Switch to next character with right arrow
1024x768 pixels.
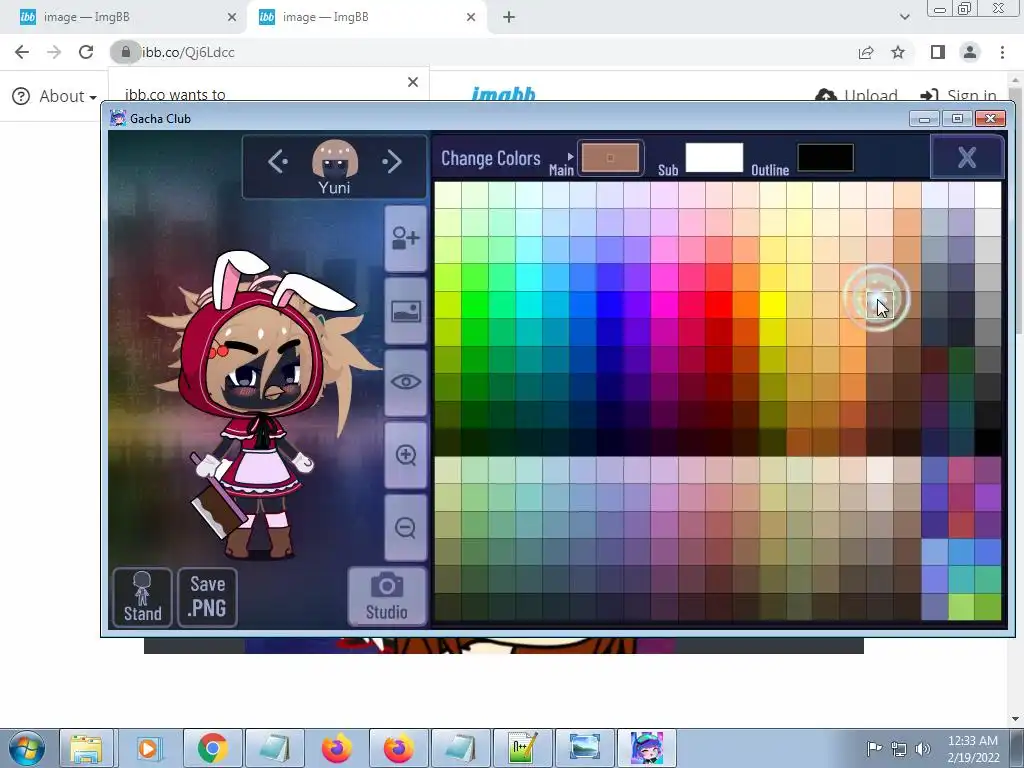coord(392,161)
